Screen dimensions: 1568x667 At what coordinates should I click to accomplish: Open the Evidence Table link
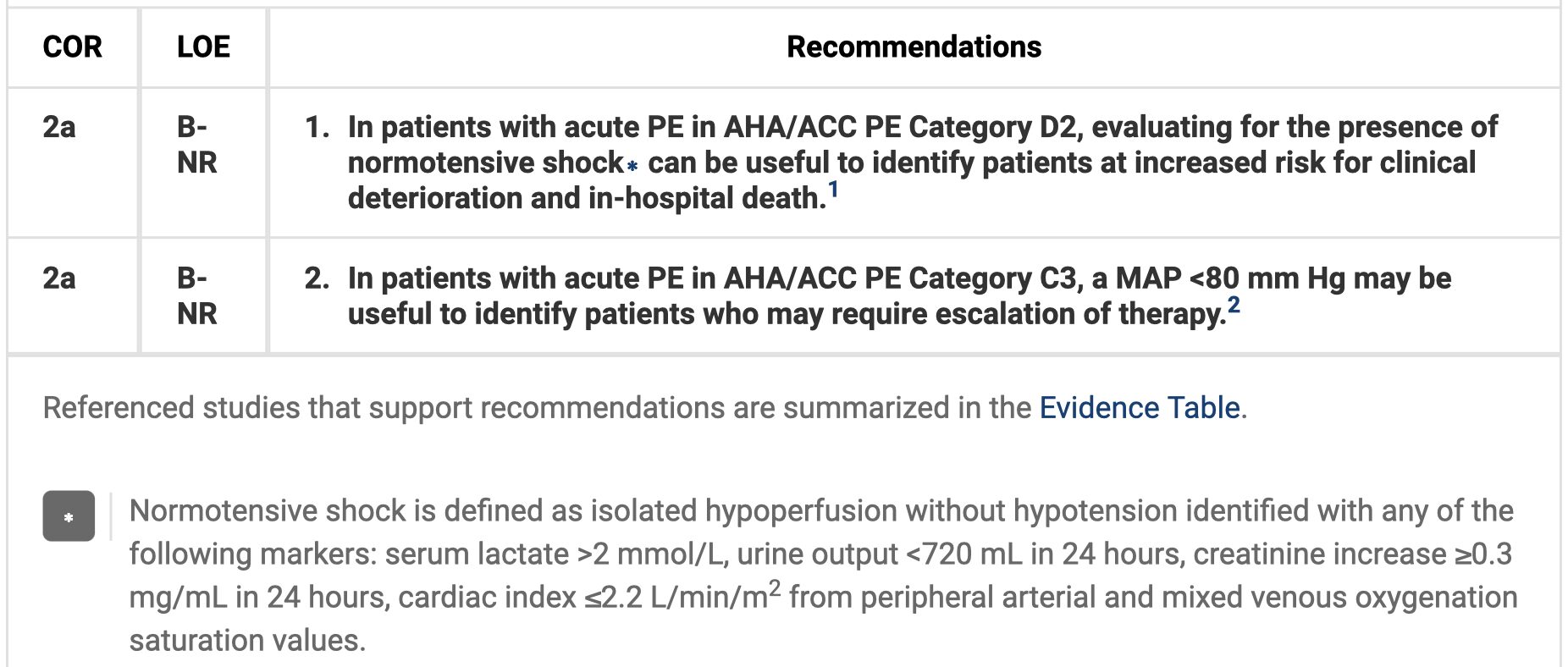pos(1139,408)
